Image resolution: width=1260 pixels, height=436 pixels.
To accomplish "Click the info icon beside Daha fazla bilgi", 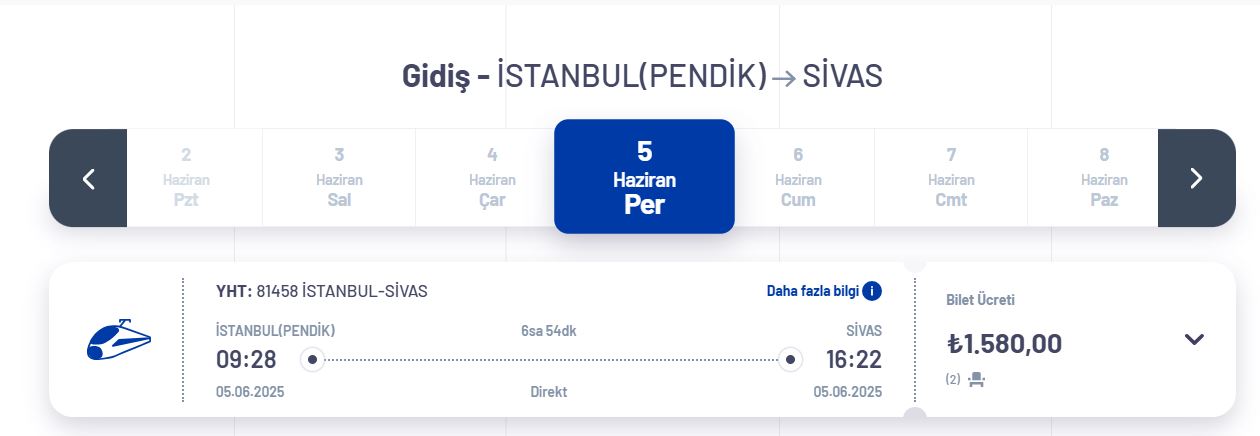I will click(872, 291).
